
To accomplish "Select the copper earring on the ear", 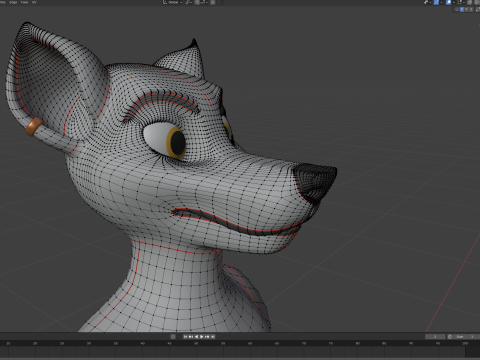I will pyautogui.click(x=34, y=127).
